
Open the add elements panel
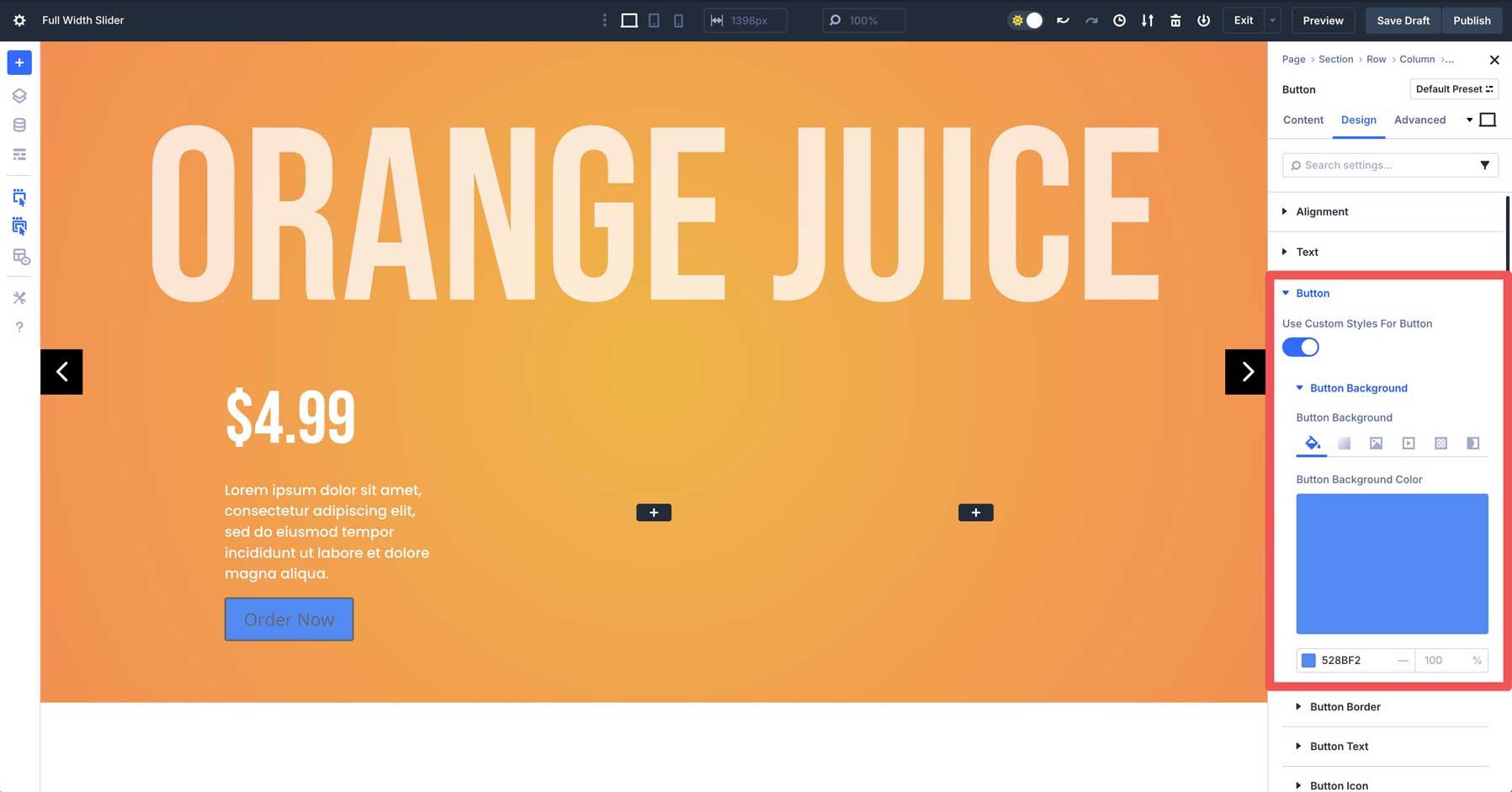[19, 62]
